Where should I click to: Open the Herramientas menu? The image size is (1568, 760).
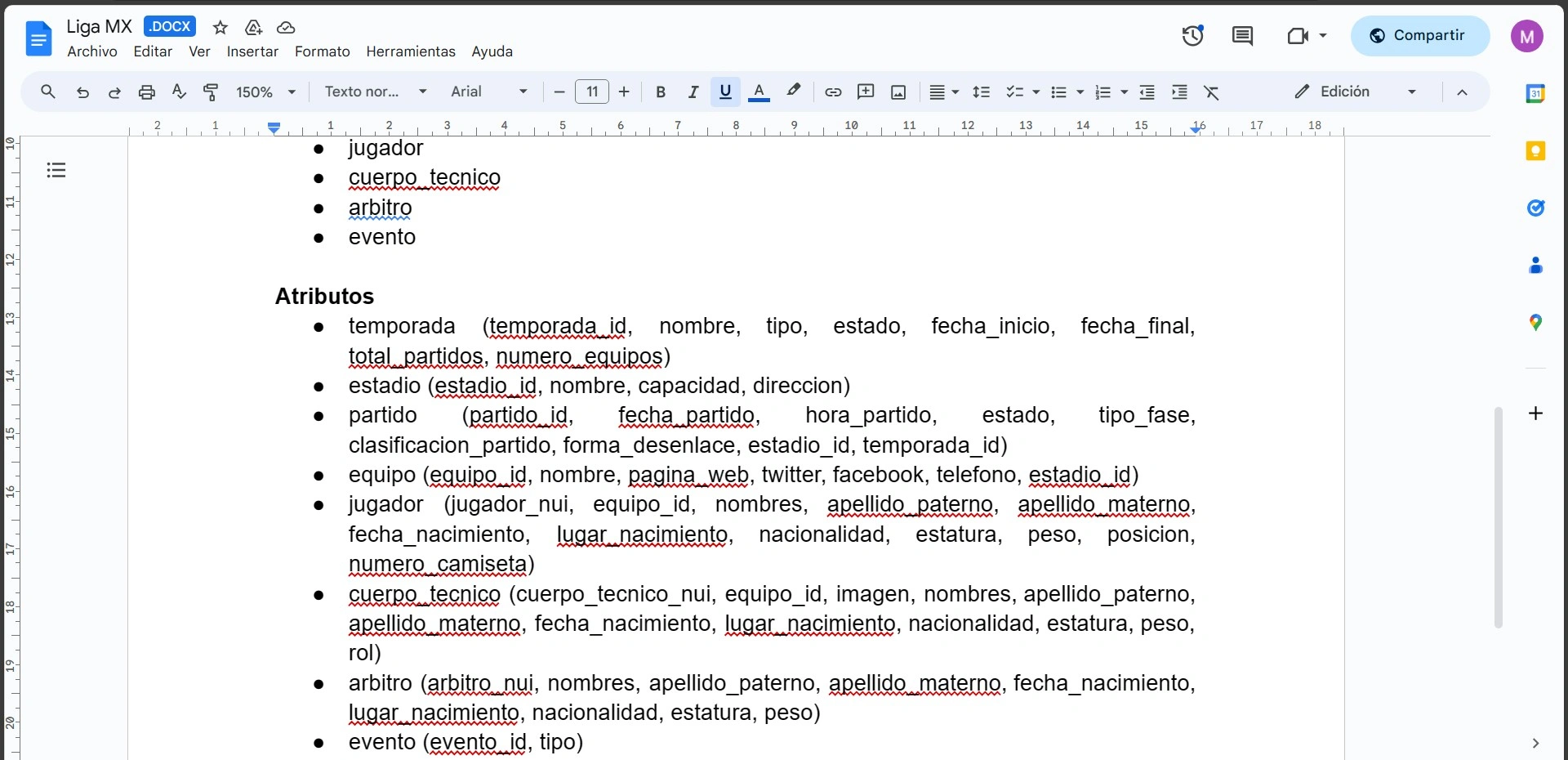coord(411,51)
